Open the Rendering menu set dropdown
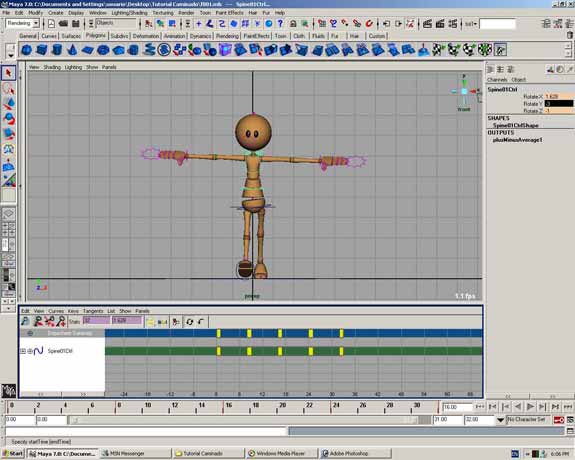575x460 pixels. (x=36, y=23)
